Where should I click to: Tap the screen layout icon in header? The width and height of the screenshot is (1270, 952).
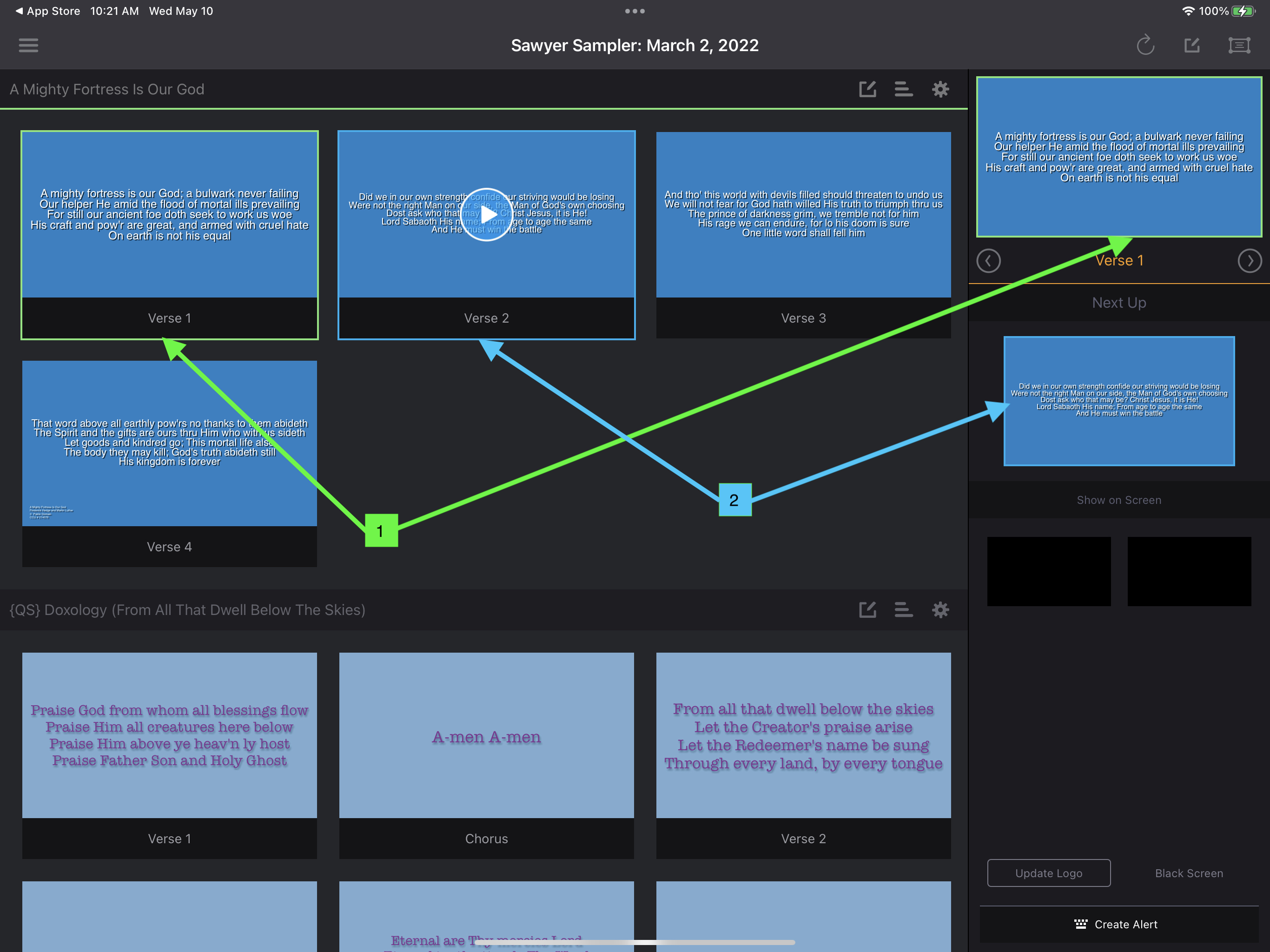point(1239,45)
